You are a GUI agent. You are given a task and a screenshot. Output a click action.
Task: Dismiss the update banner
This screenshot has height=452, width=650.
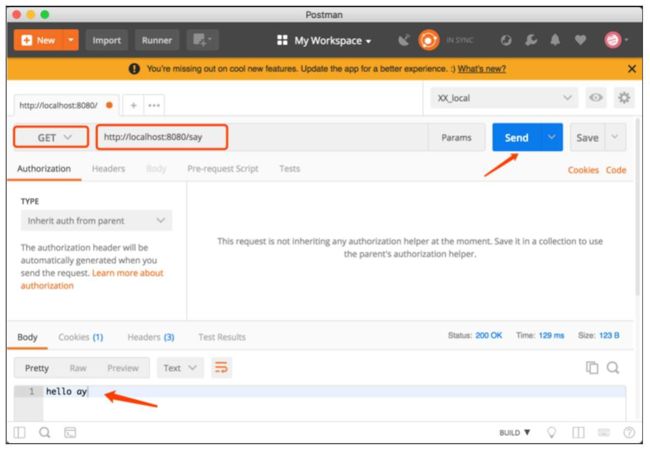(x=632, y=69)
